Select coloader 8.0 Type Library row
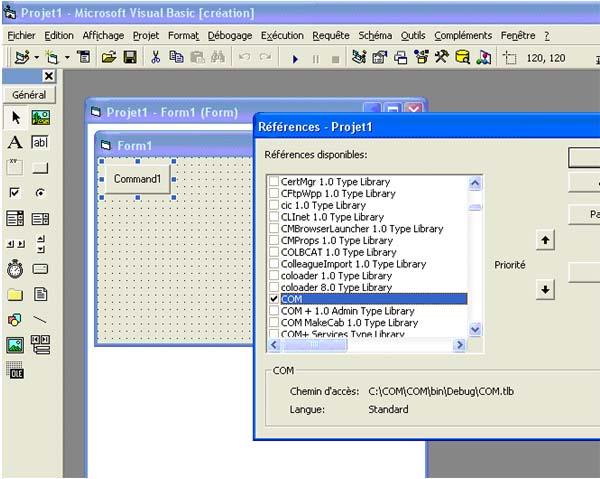The width and height of the screenshot is (600, 479). tap(336, 287)
